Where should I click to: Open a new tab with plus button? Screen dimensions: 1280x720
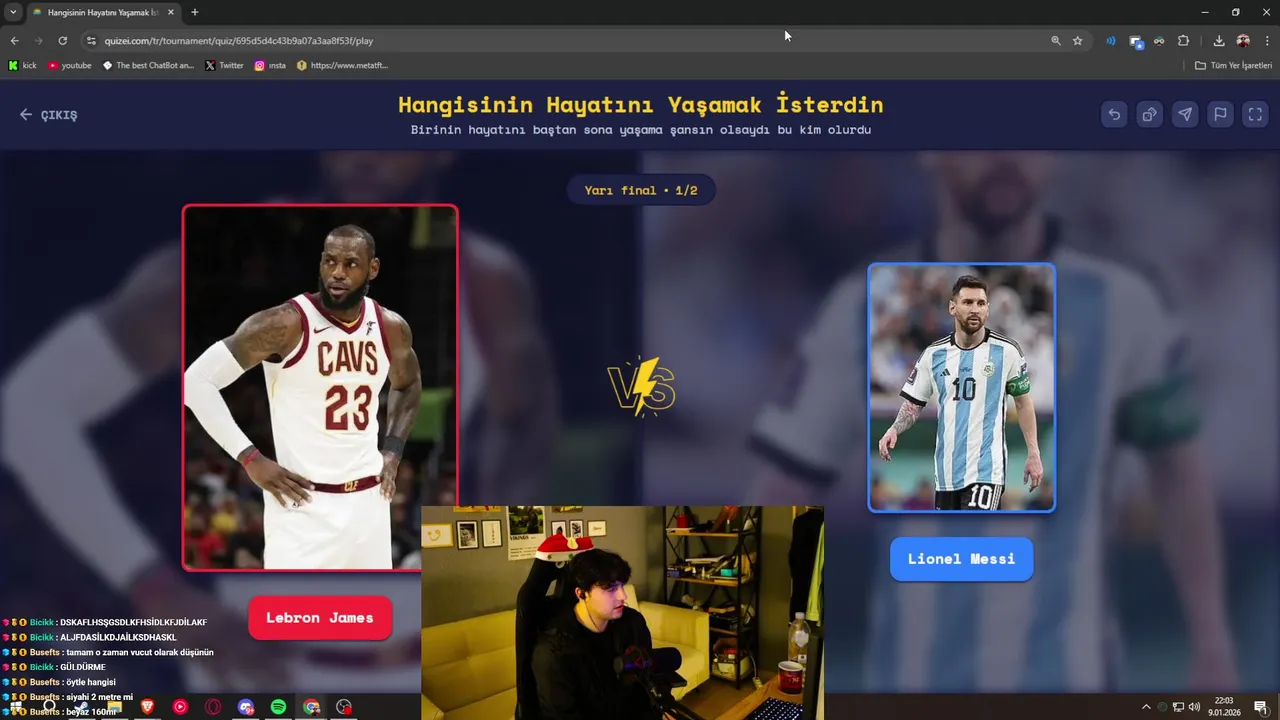coord(194,12)
